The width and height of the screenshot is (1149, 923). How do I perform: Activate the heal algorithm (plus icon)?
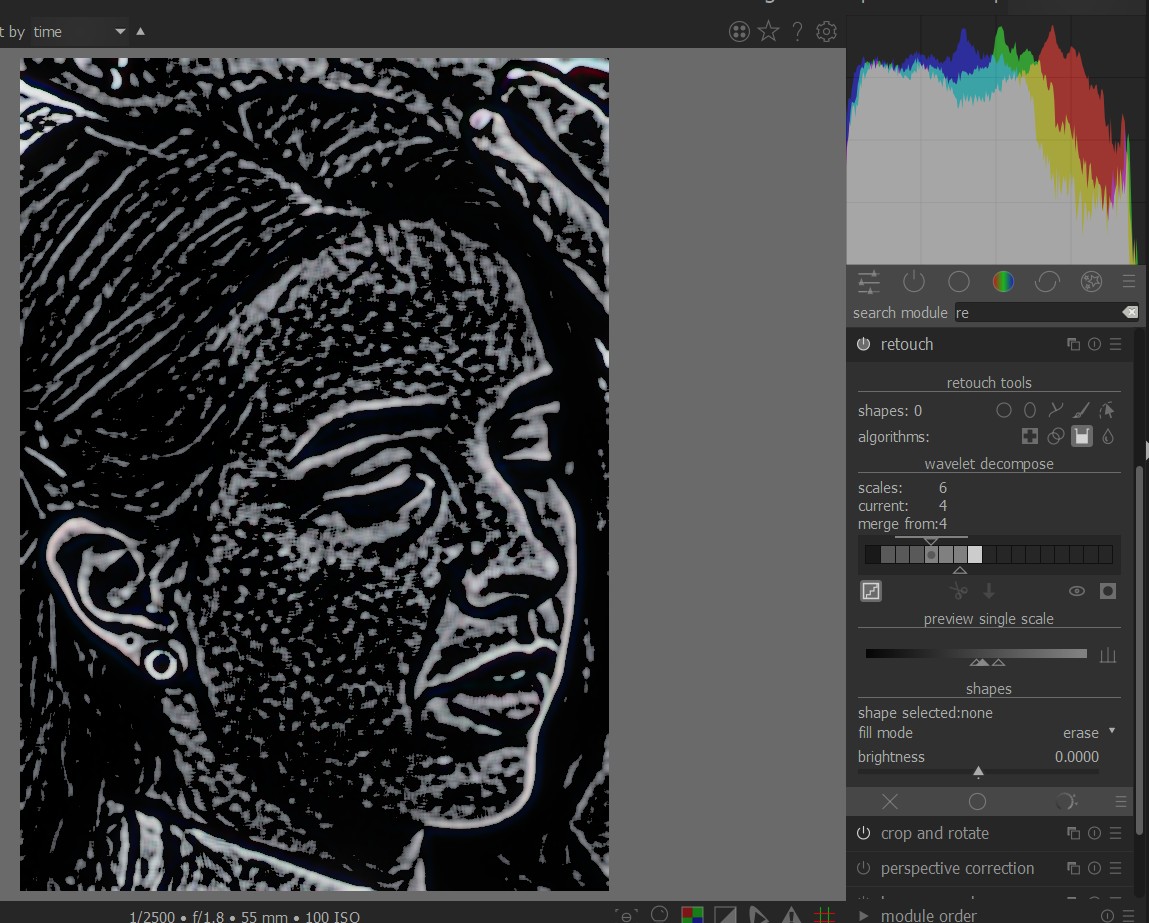click(1030, 437)
